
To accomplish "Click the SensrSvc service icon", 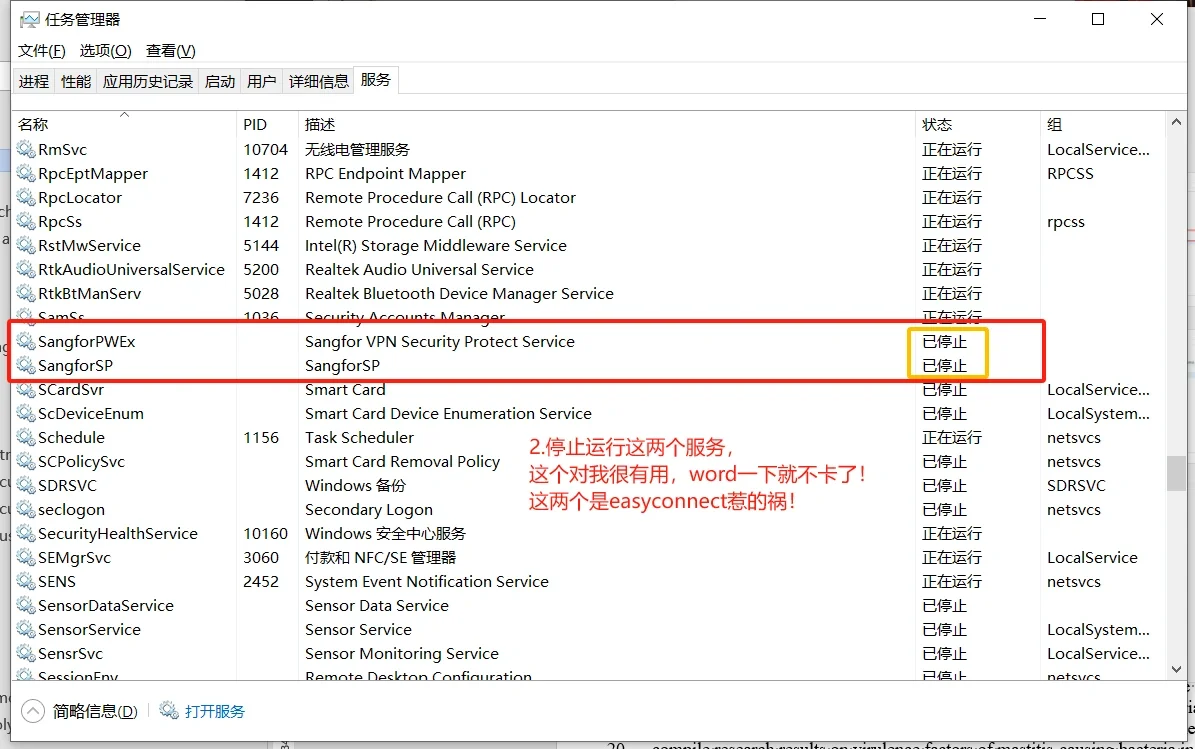I will (x=26, y=654).
